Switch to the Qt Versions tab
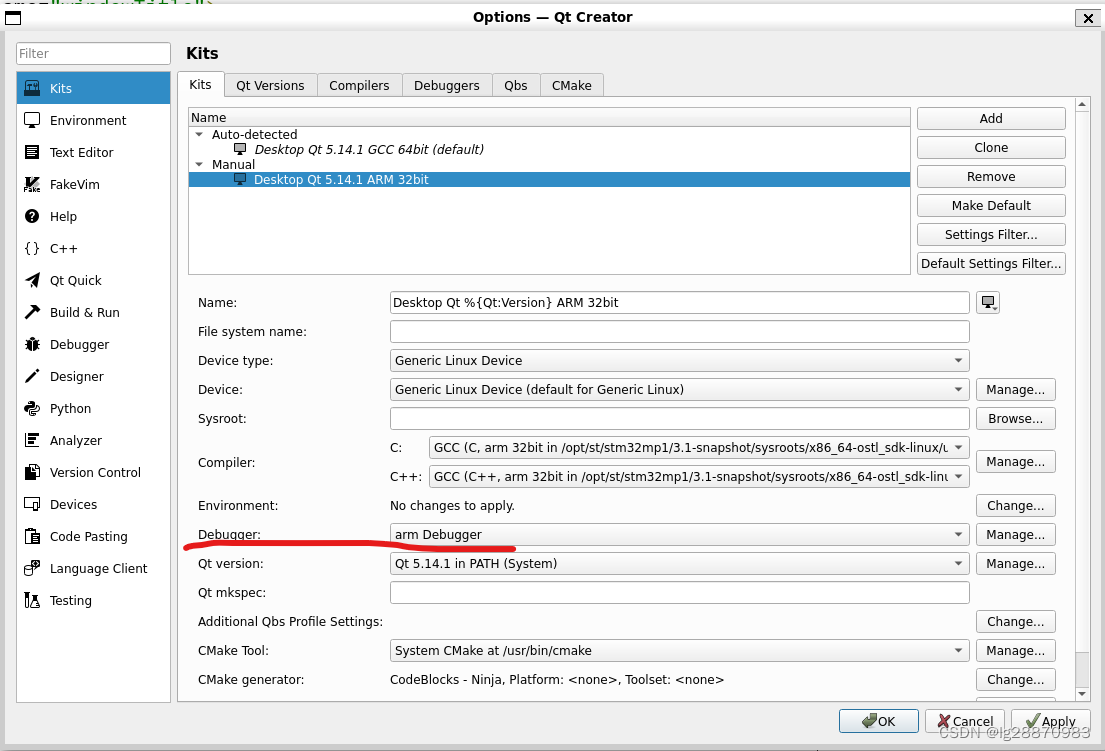The image size is (1105, 751). 270,85
